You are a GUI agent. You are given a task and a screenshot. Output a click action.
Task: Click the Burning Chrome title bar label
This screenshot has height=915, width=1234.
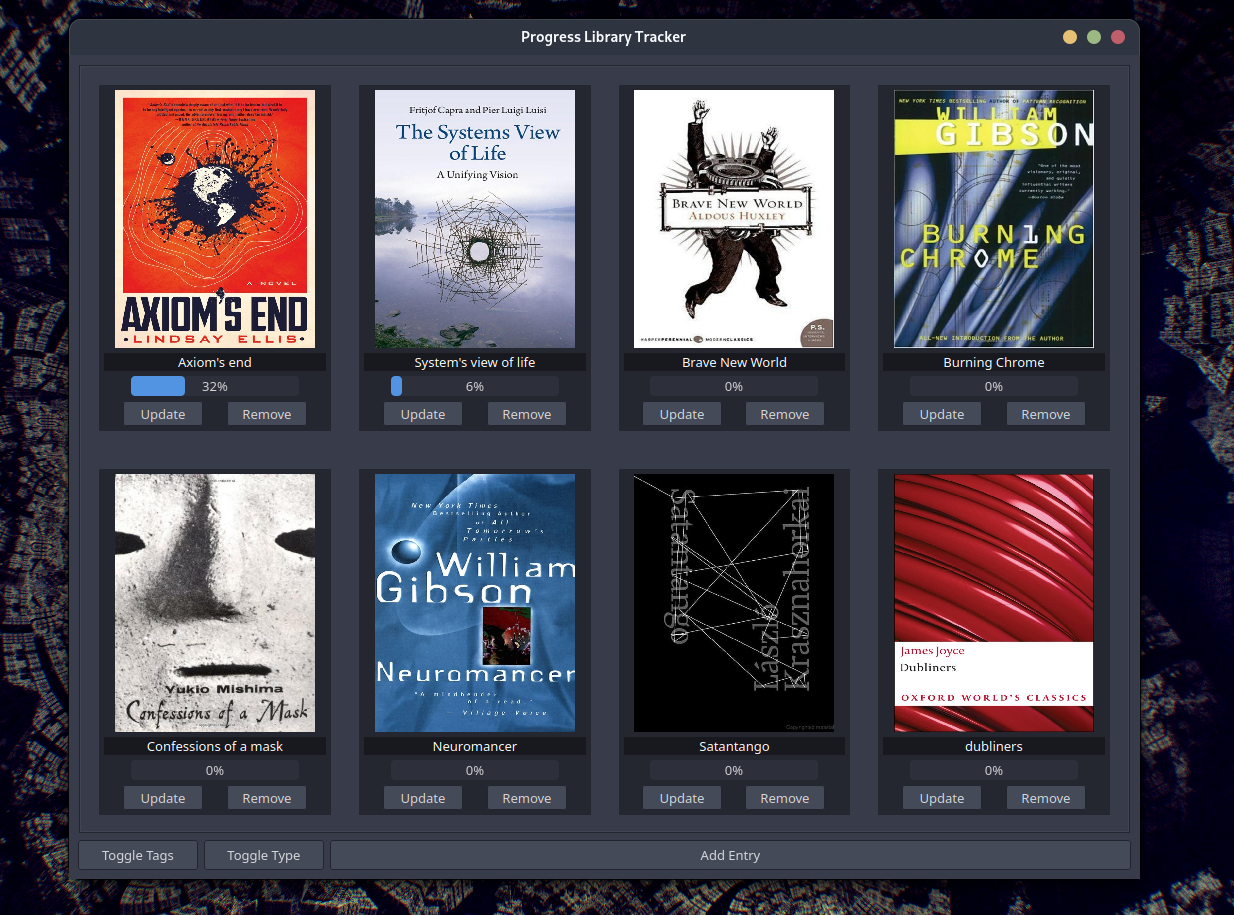(993, 362)
